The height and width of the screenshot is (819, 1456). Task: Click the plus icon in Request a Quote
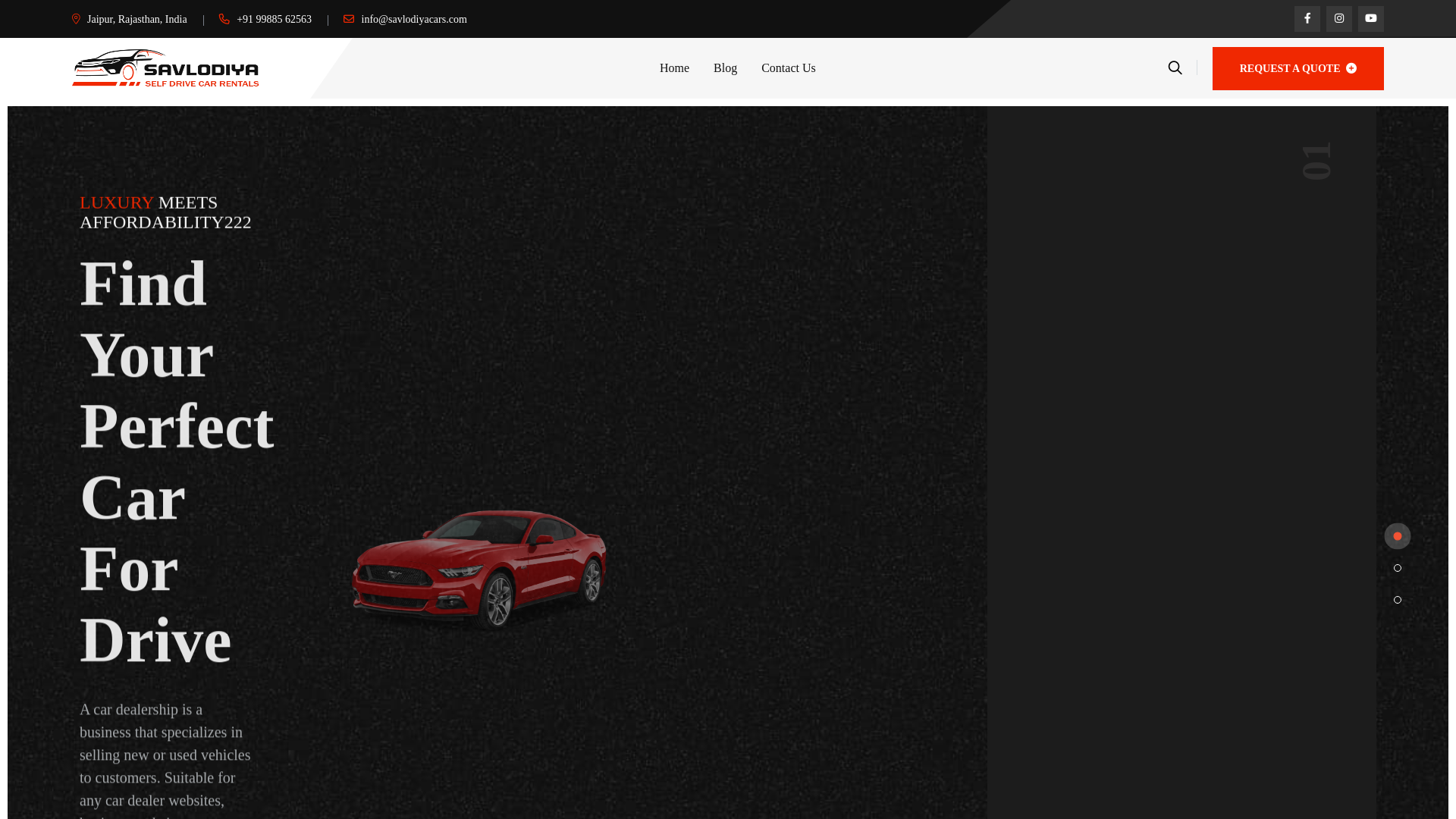[1351, 68]
